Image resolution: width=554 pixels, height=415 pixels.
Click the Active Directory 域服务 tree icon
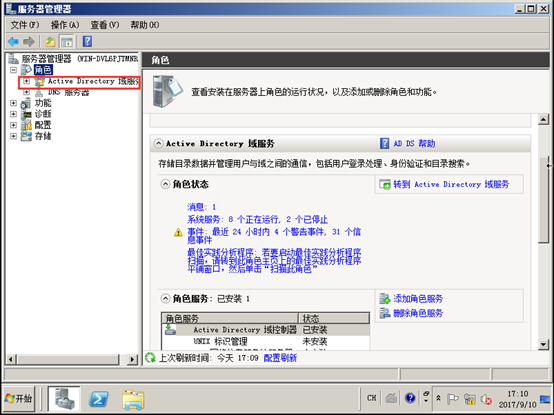[x=40, y=82]
